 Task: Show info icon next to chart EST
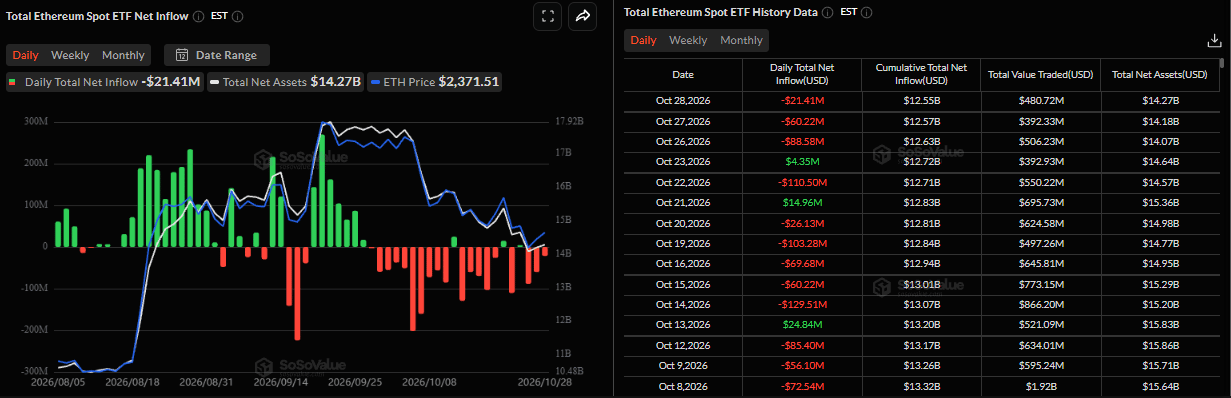pyautogui.click(x=237, y=17)
